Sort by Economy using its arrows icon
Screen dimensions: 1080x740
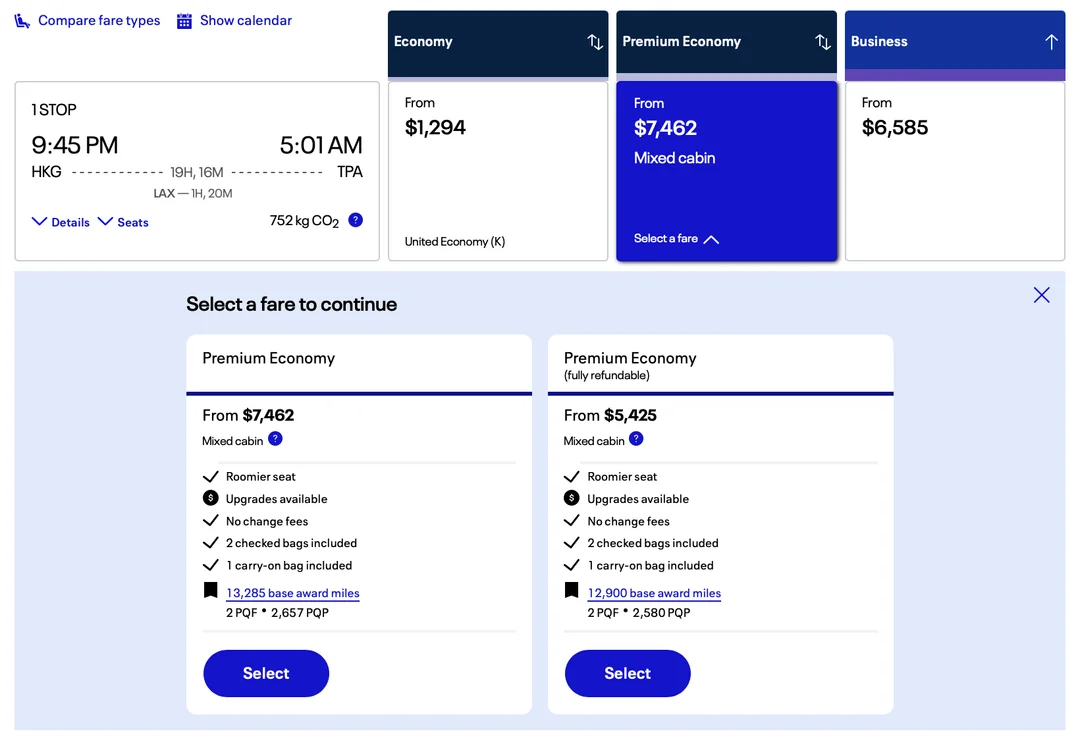[595, 42]
